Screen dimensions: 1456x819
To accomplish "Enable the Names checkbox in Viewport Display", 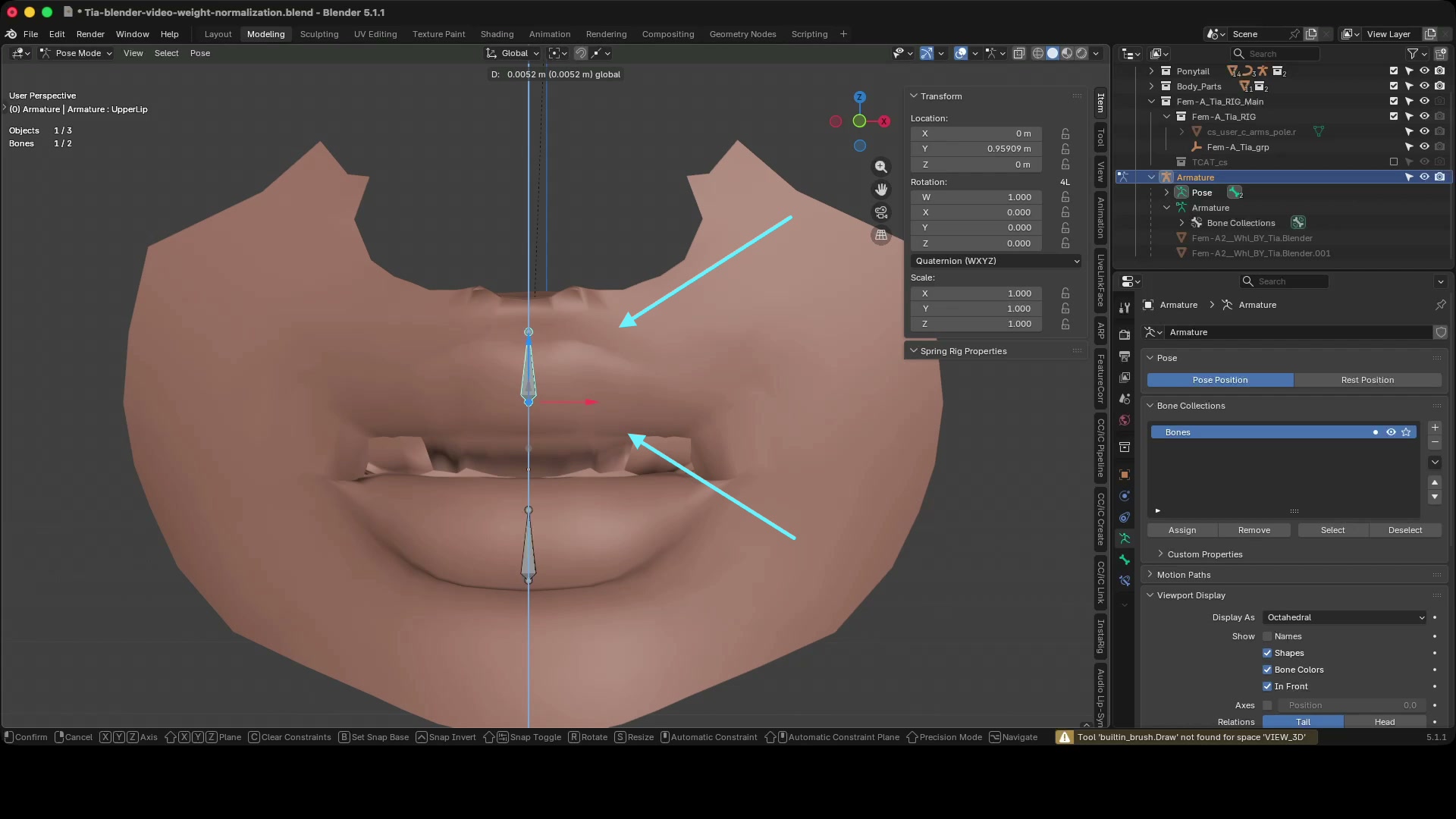I will (x=1267, y=636).
